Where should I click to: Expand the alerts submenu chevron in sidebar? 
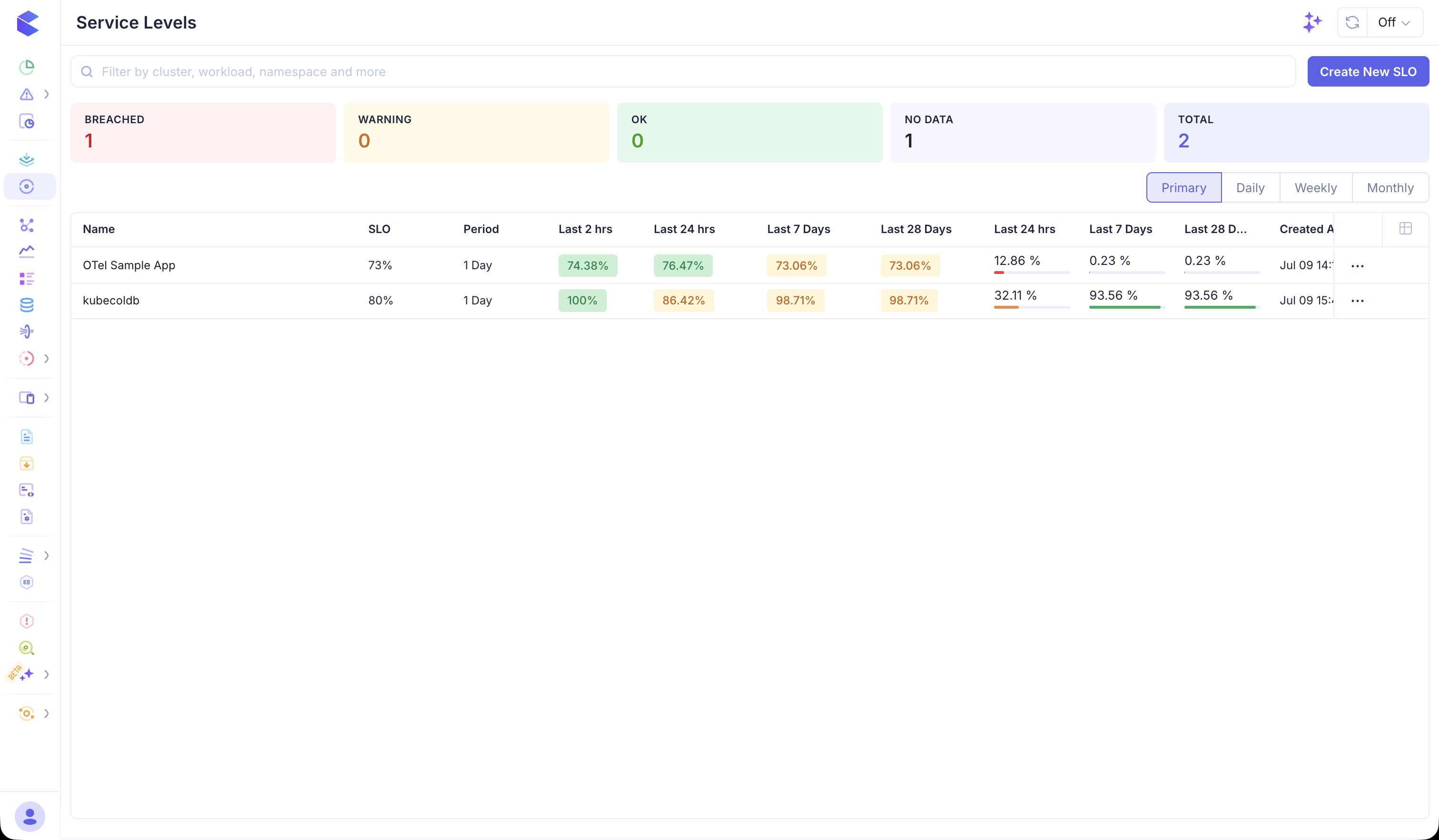point(47,94)
